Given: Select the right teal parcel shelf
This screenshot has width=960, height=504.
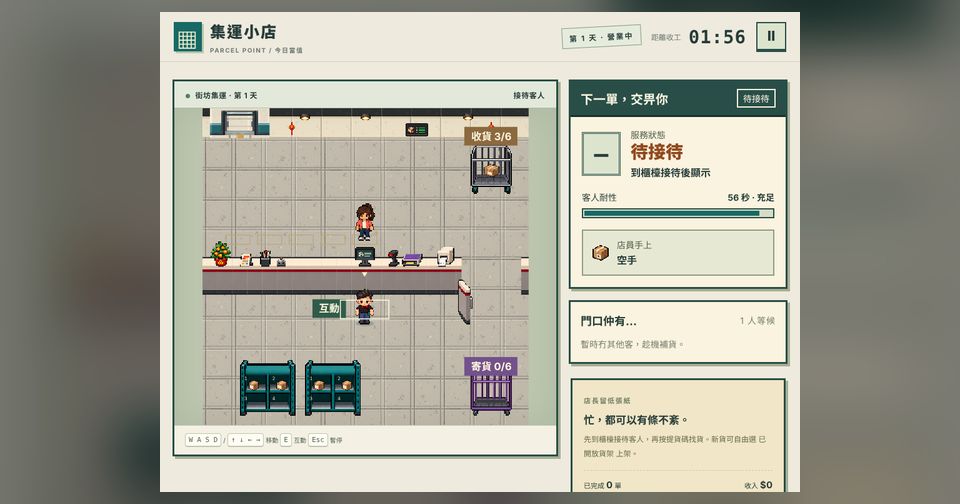Looking at the screenshot, I should pyautogui.click(x=332, y=388).
